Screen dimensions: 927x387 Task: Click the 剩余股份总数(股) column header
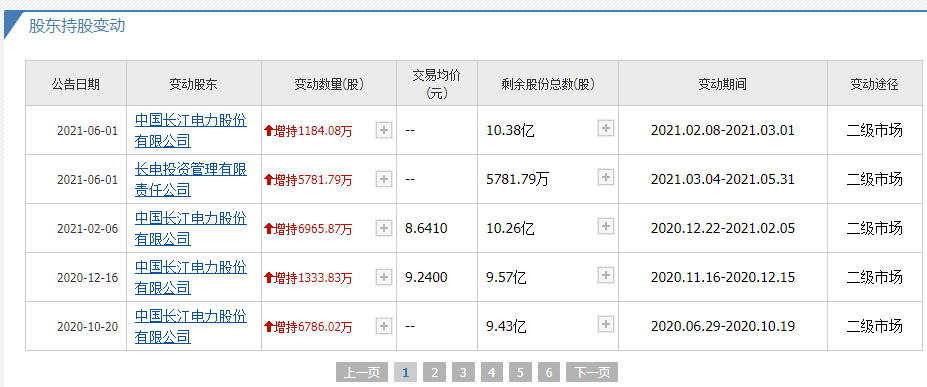pyautogui.click(x=547, y=84)
